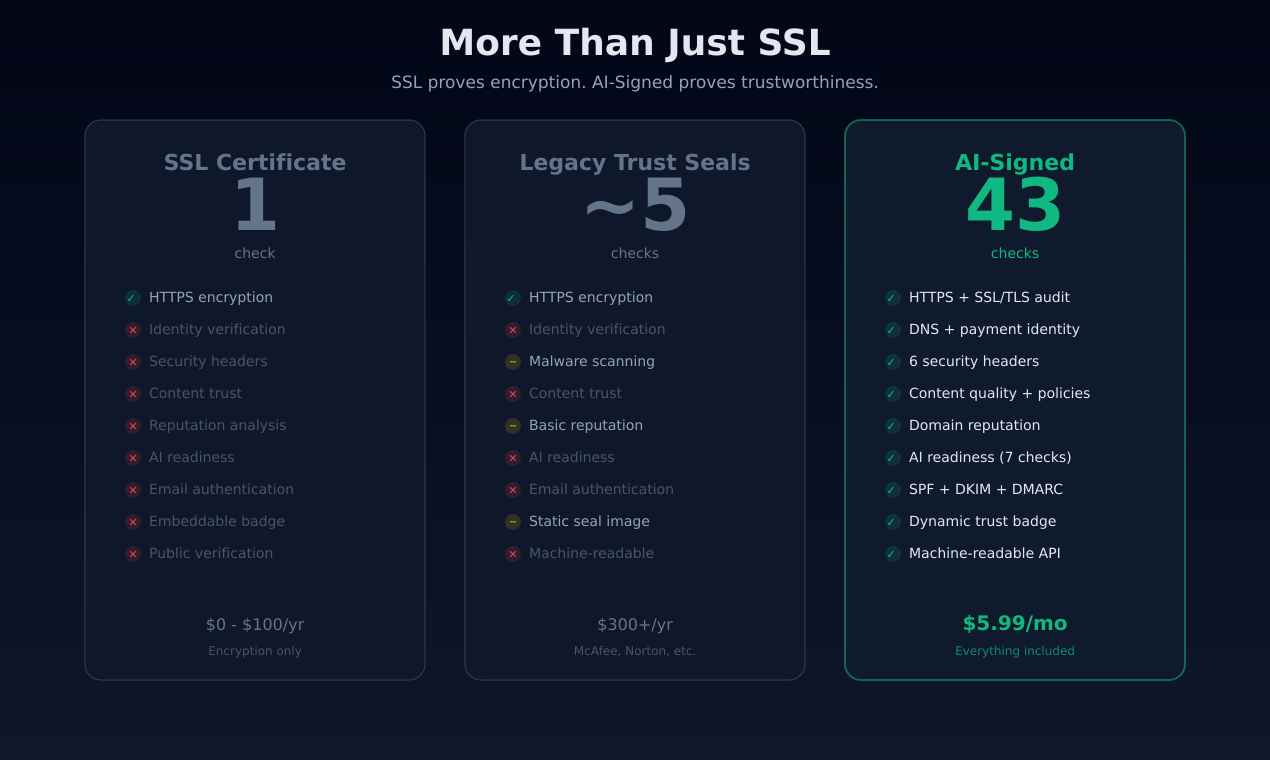Click the check icon beside Machine-readable API
Viewport: 1270px width, 760px height.
[x=893, y=554]
